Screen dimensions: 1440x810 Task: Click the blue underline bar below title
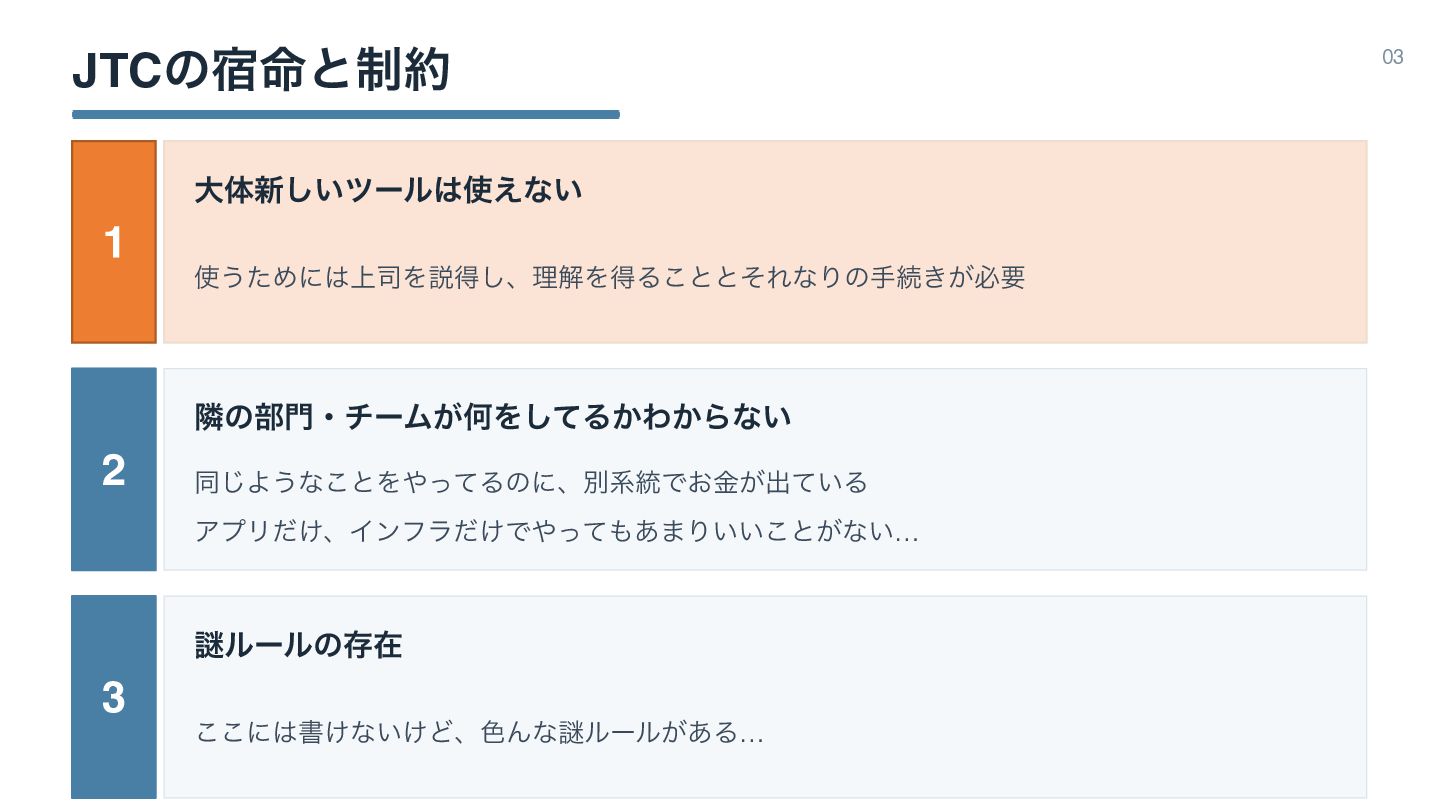pos(346,114)
